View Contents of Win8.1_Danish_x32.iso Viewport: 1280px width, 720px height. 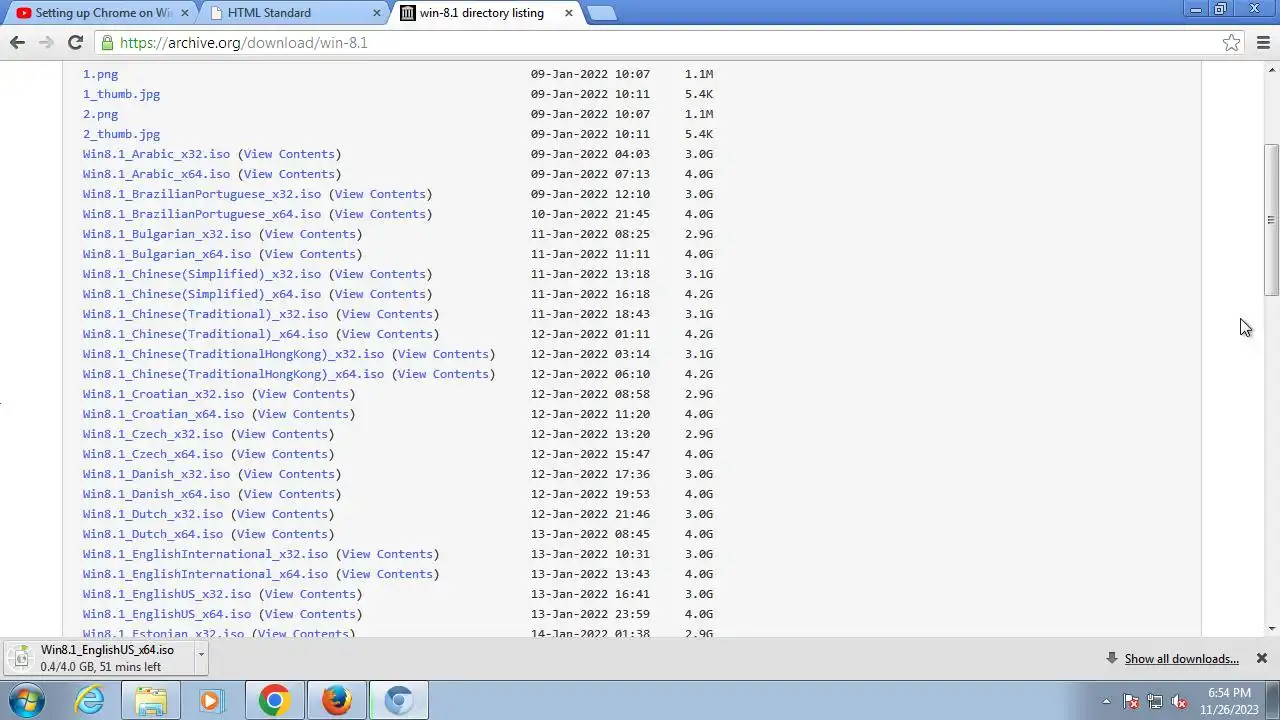[x=289, y=474]
